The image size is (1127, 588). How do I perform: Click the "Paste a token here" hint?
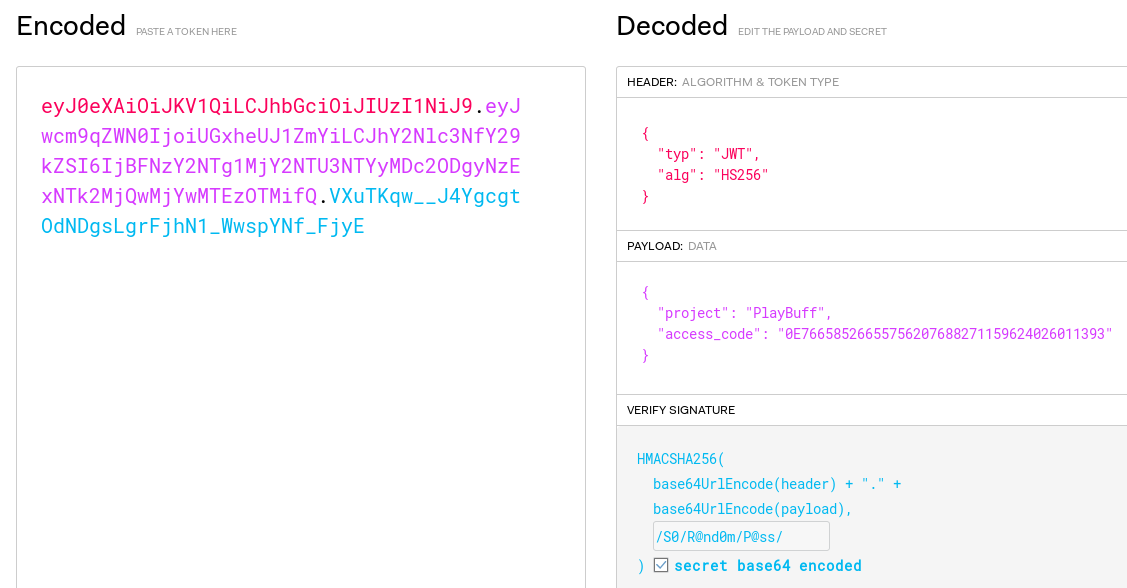point(186,32)
